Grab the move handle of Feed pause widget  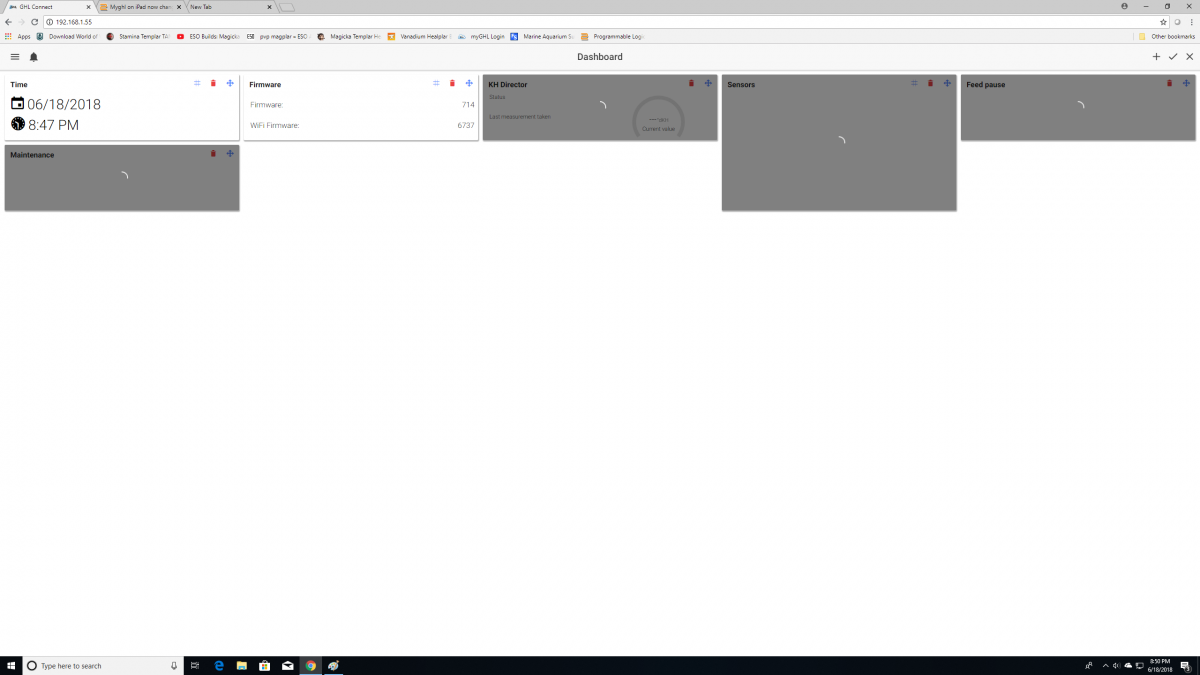click(1186, 83)
